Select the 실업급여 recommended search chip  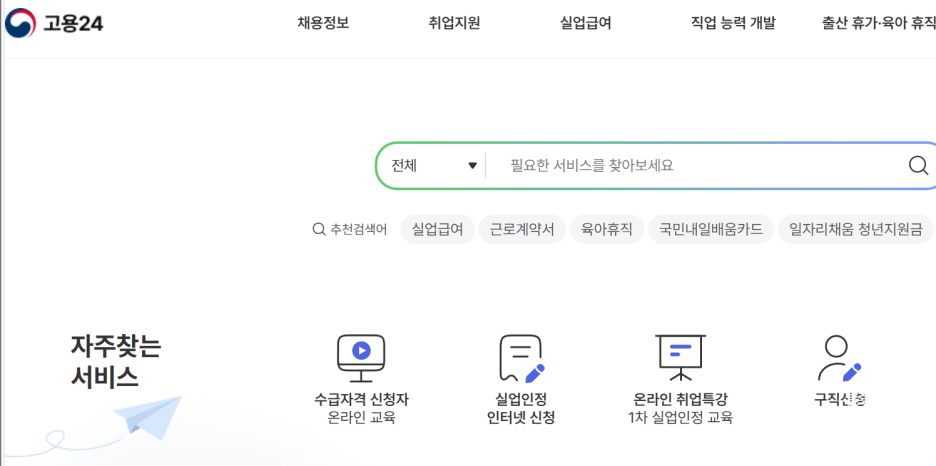[438, 230]
